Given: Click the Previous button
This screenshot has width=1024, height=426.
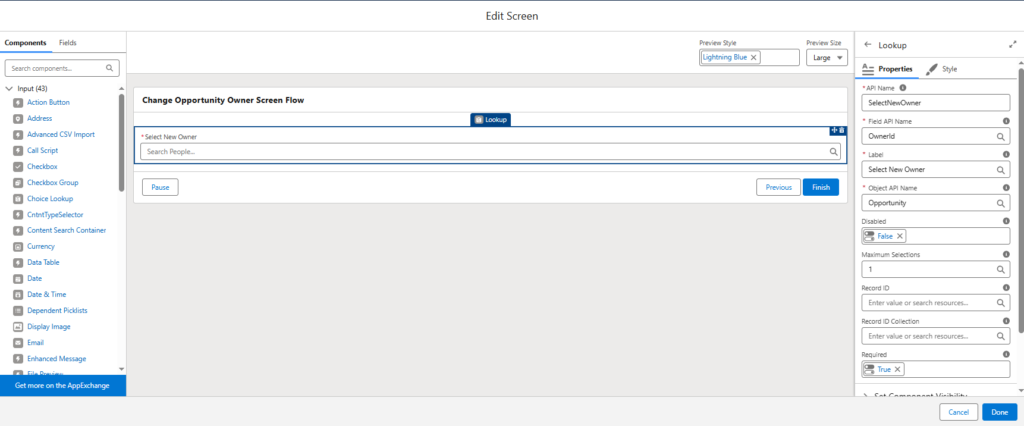Looking at the screenshot, I should coord(778,187).
